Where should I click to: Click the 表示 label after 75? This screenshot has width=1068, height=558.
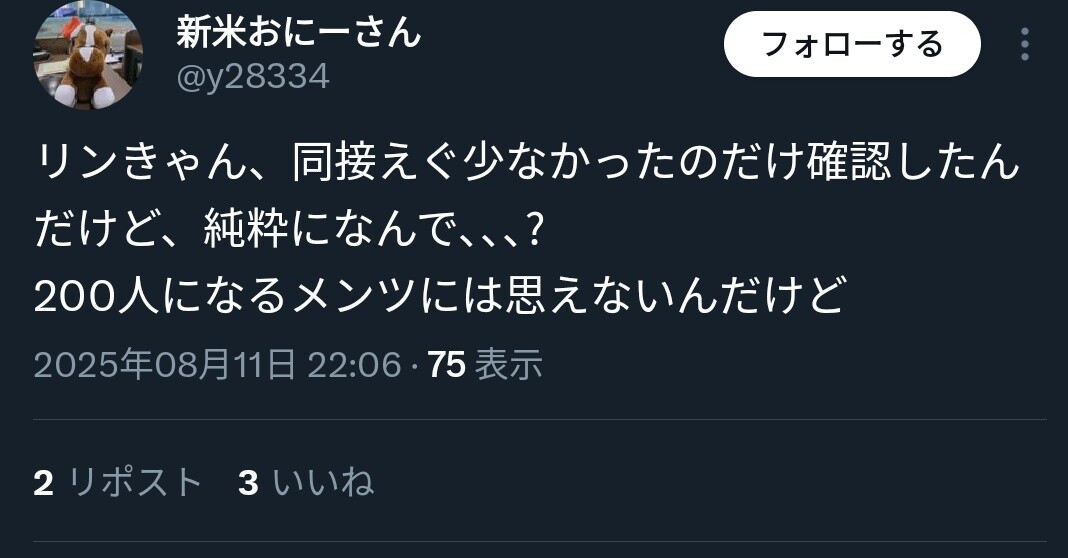coord(508,365)
